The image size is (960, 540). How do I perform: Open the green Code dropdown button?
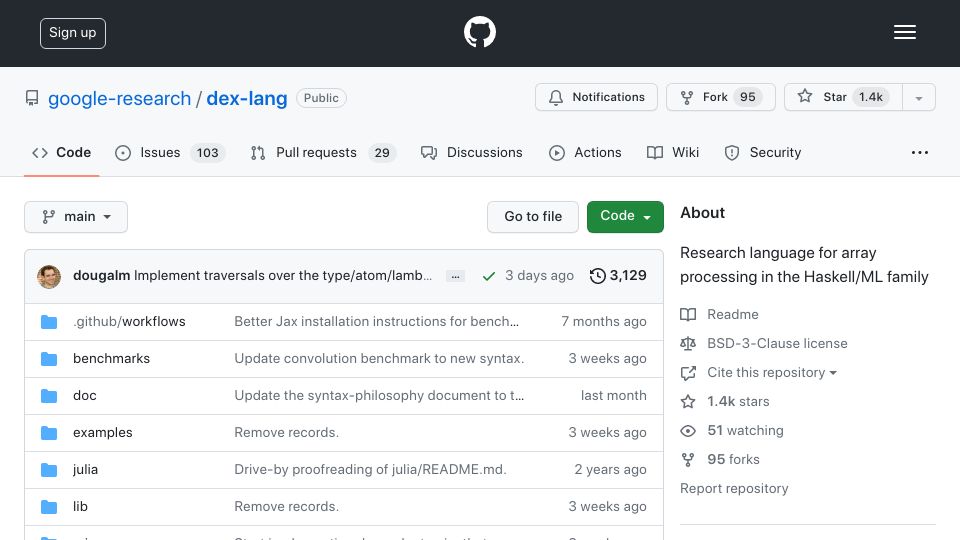pyautogui.click(x=625, y=217)
